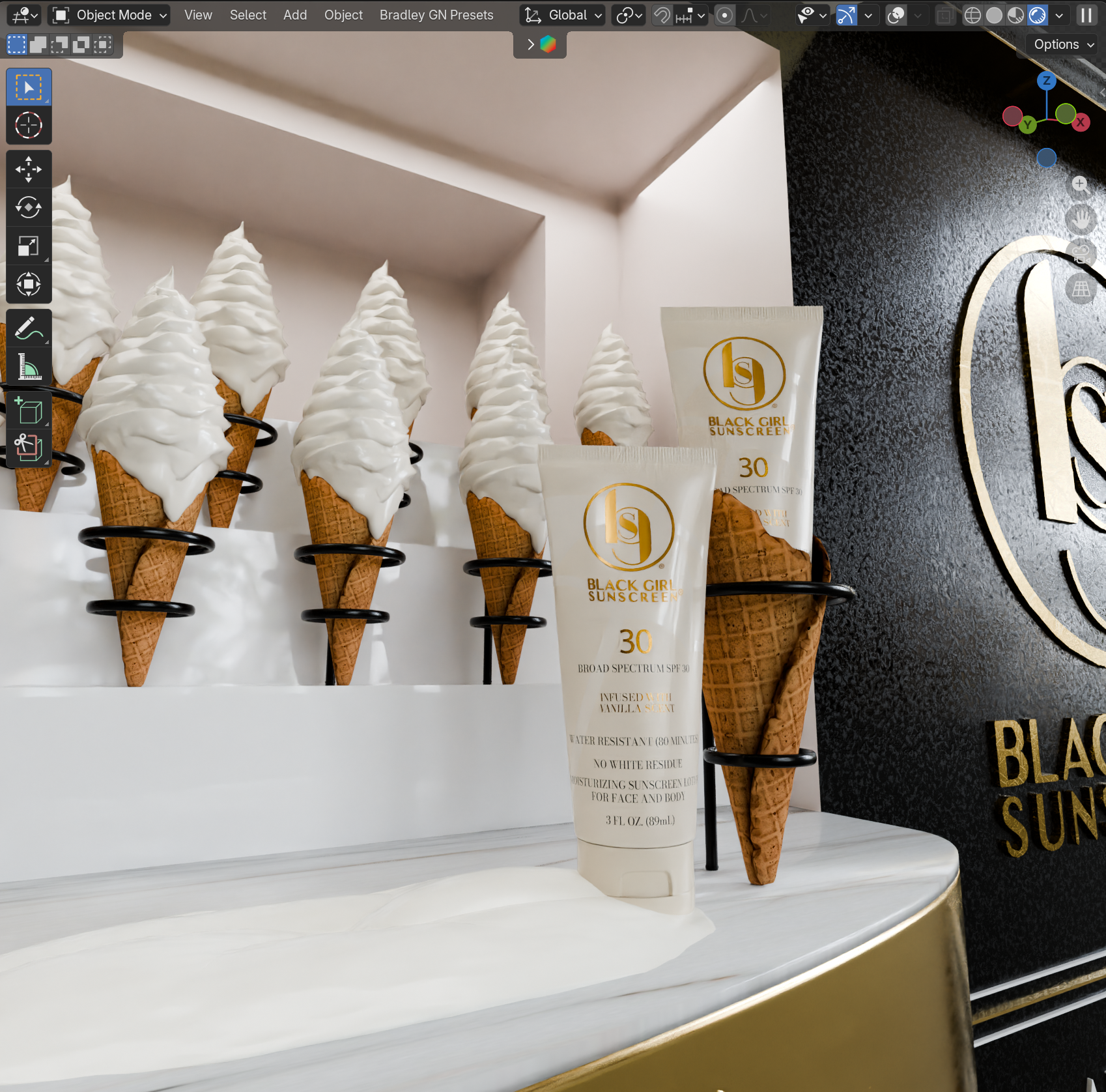Expand the sidebar with the edge arrow

pyautogui.click(x=1102, y=93)
